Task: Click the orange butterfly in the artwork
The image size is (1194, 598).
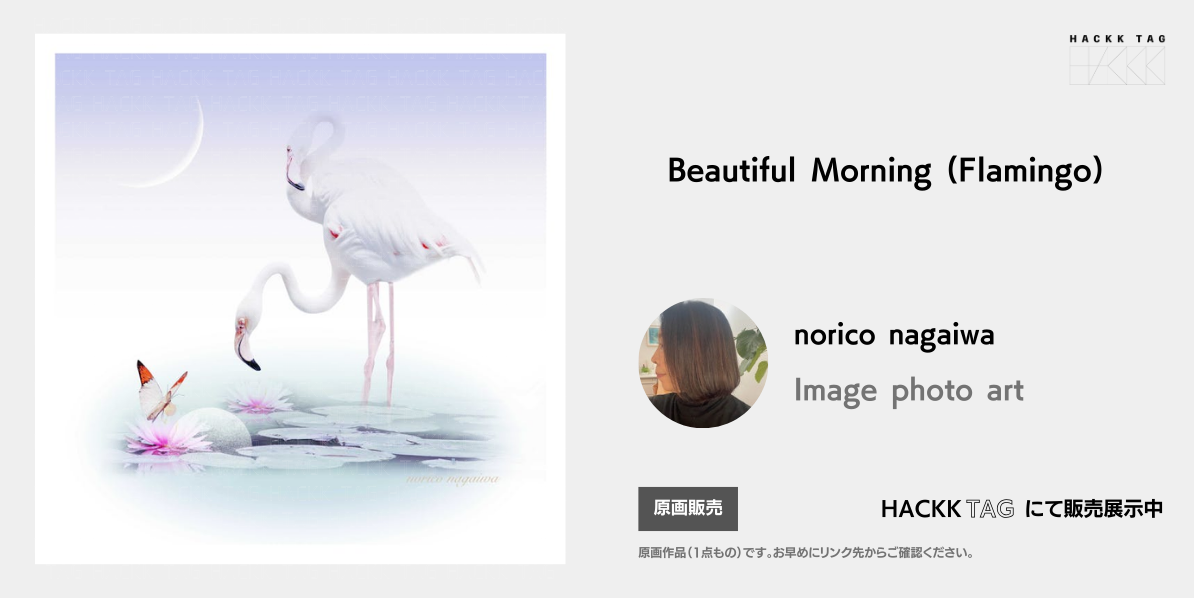Action: click(x=160, y=391)
